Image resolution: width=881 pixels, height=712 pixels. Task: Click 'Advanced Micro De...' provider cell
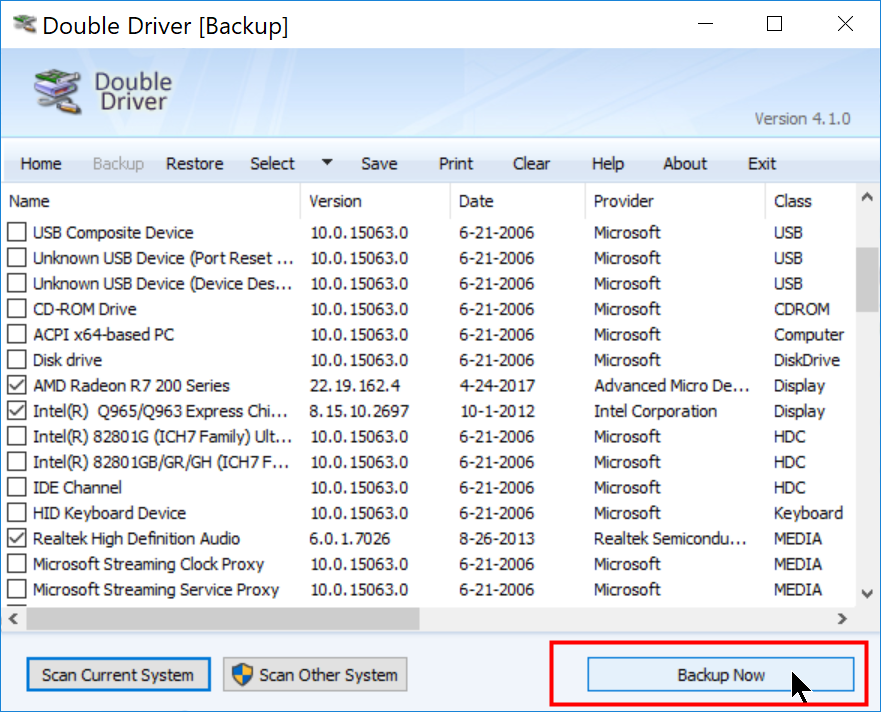(x=671, y=386)
